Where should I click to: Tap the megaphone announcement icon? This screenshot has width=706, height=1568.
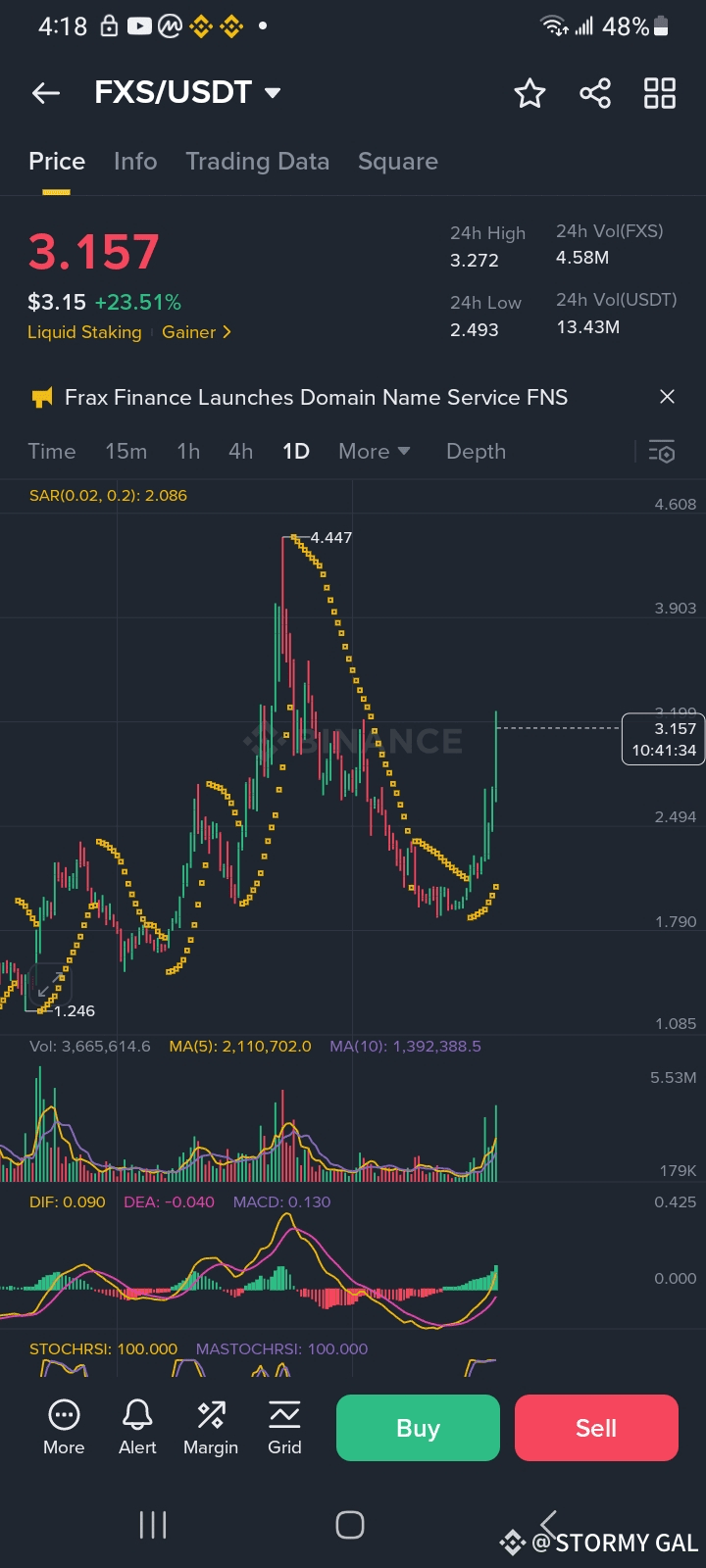[42, 397]
